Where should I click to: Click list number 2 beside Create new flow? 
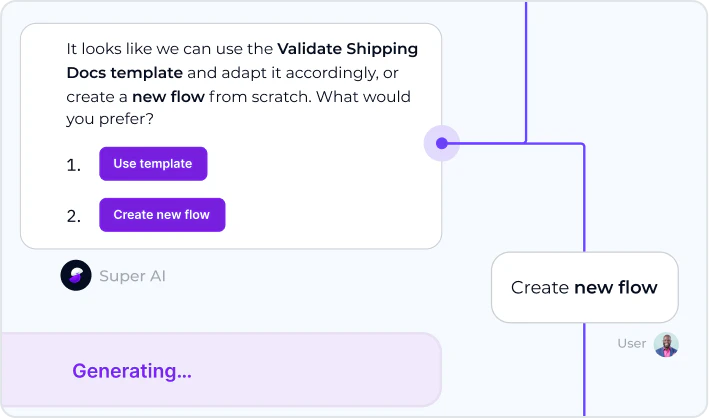coord(74,216)
